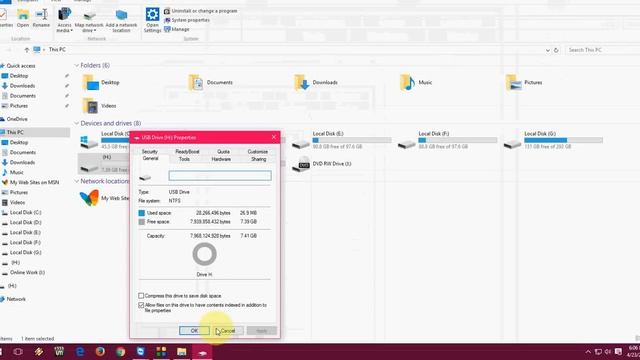
Task: Choose Uninstall or change a program
Action: coord(200,11)
